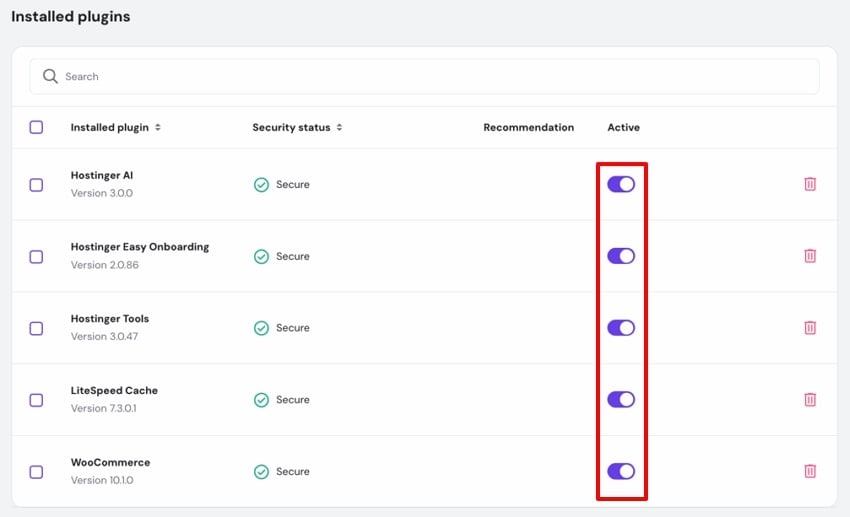Turn off Hostinger Tools active switch
The image size is (850, 517).
pyautogui.click(x=621, y=328)
